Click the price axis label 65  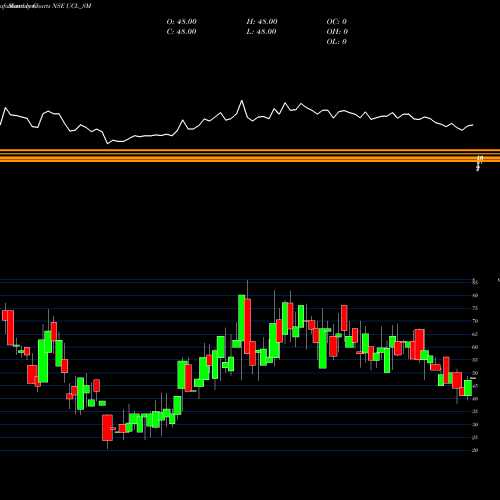pyautogui.click(x=475, y=334)
